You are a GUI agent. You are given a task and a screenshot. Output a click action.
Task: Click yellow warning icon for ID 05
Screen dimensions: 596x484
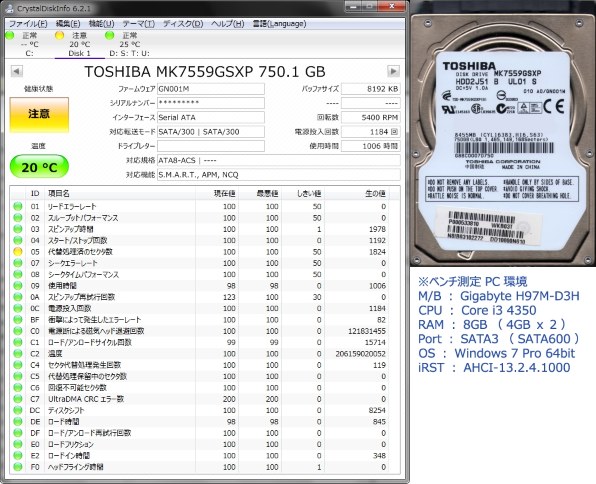[17, 252]
